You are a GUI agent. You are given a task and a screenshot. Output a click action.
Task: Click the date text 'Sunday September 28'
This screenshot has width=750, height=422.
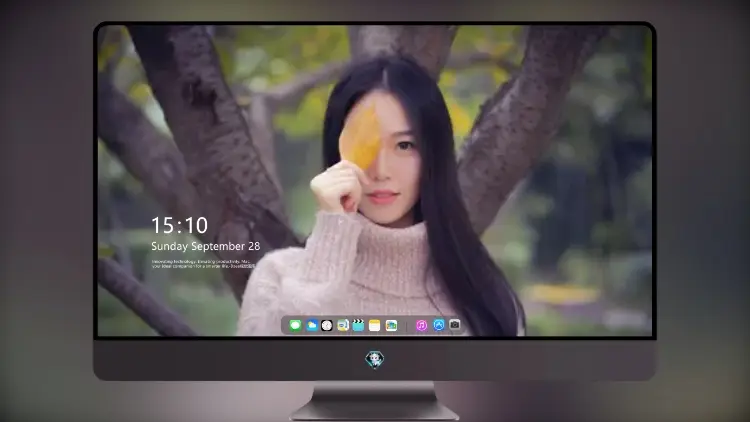(x=206, y=246)
